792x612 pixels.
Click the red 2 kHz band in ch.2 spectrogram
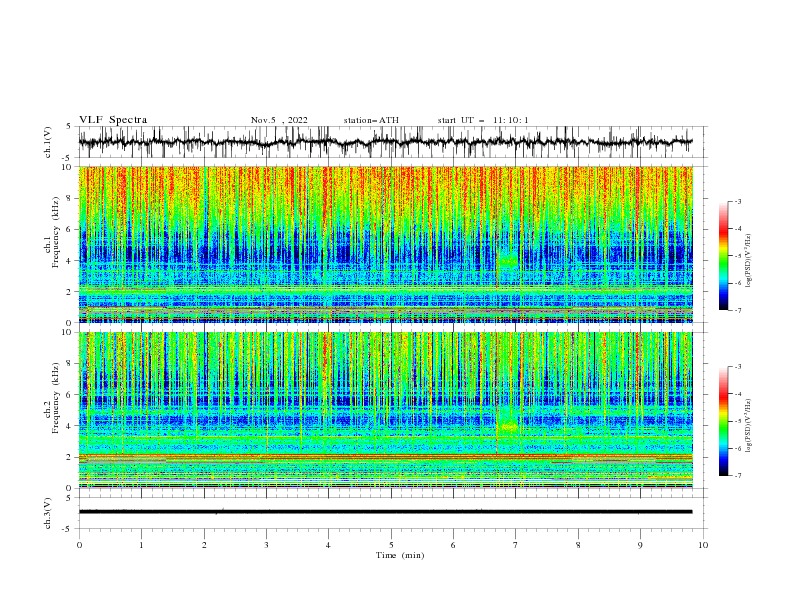[x=385, y=456]
